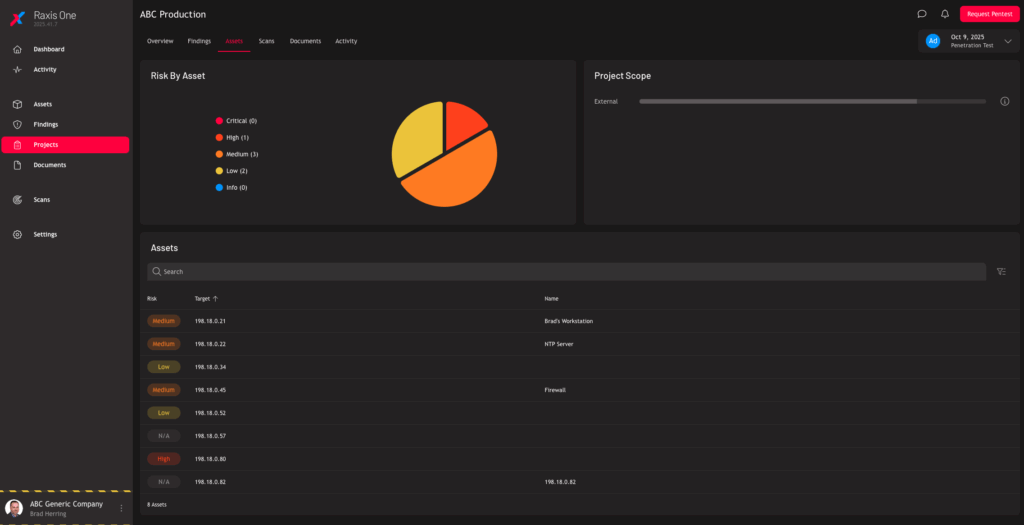Sort the table by Target column
This screenshot has width=1024, height=525.
(x=206, y=298)
